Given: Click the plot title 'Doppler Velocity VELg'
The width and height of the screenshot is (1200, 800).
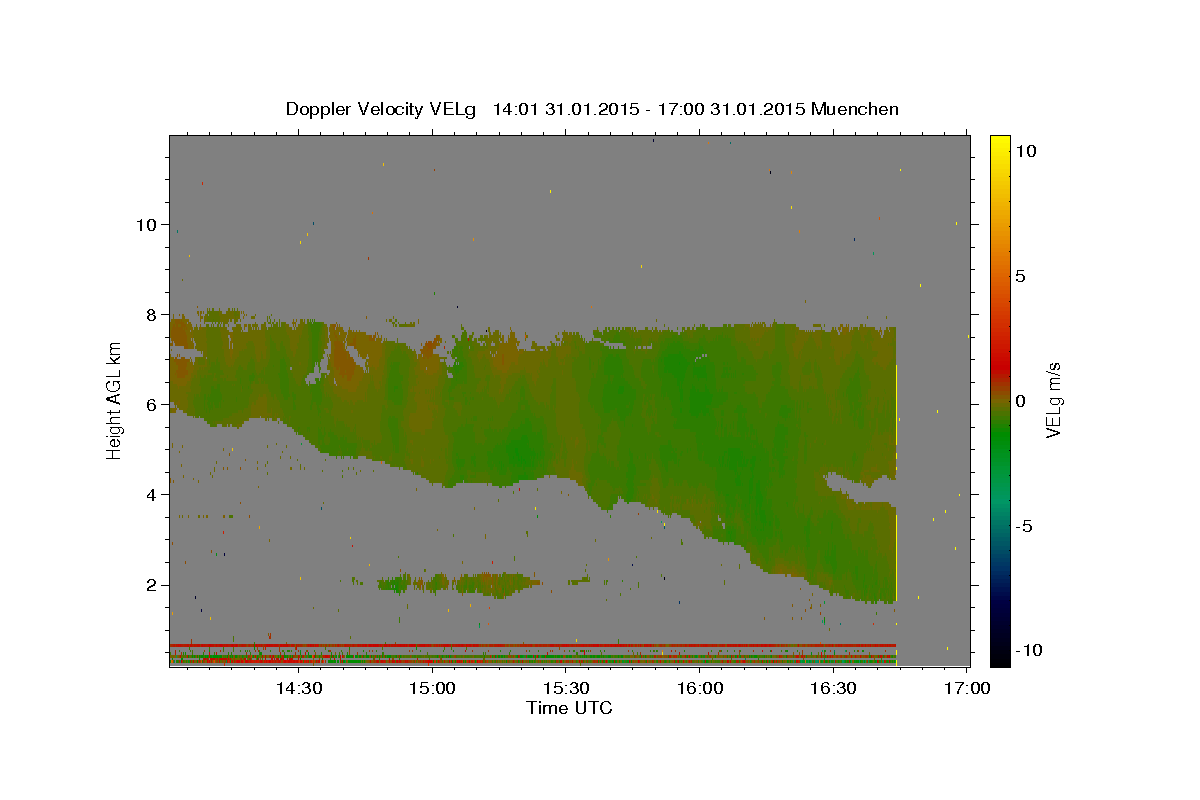Looking at the screenshot, I should pos(382,109).
